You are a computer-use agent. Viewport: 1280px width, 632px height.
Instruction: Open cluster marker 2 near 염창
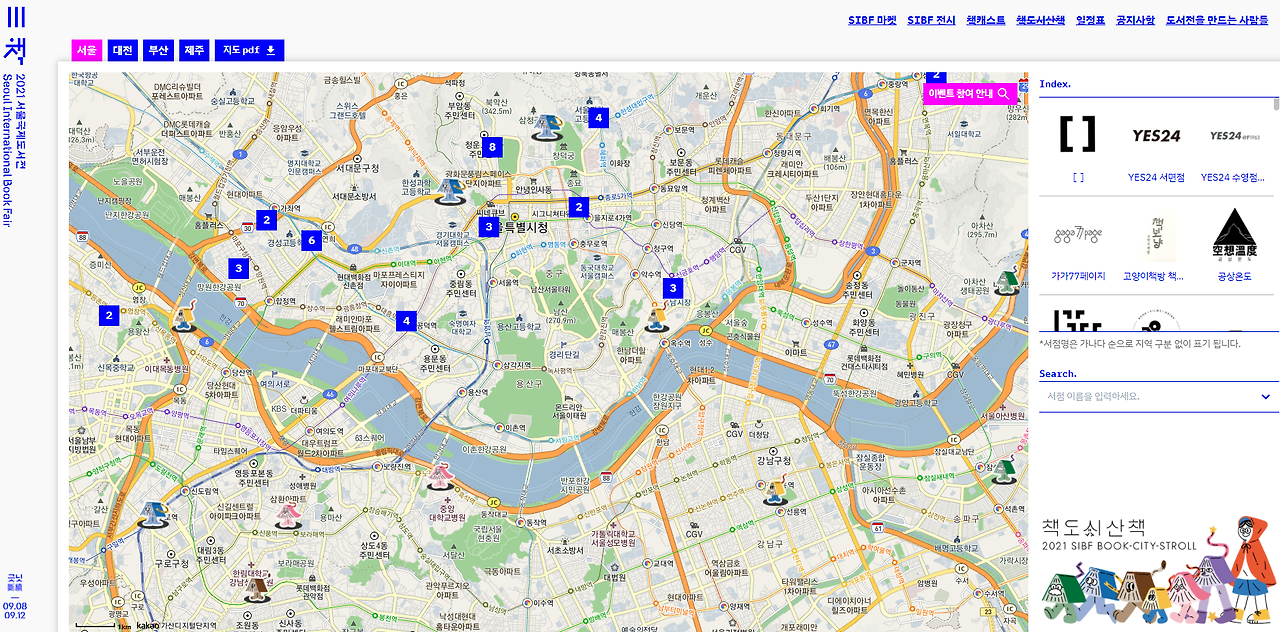pyautogui.click(x=108, y=315)
